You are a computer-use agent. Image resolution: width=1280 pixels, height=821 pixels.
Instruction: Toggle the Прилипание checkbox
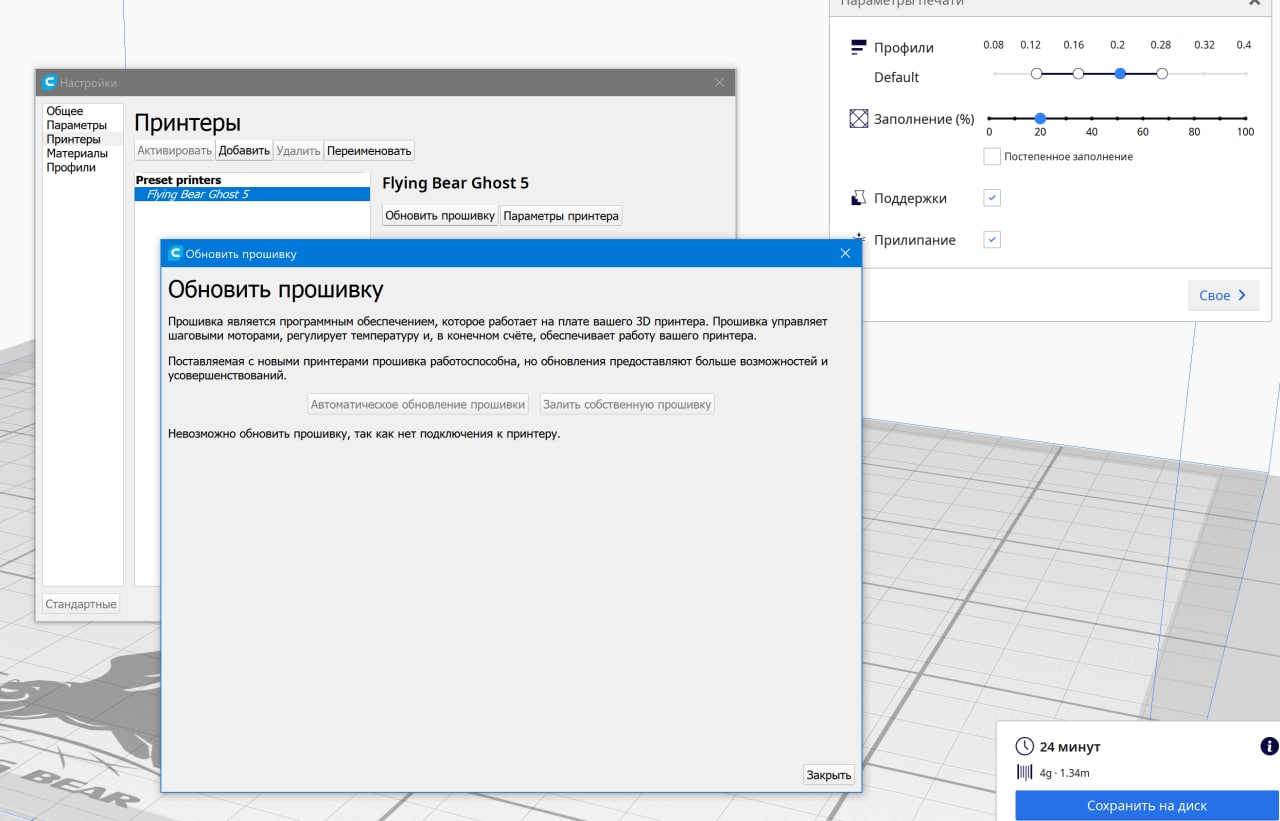point(992,240)
